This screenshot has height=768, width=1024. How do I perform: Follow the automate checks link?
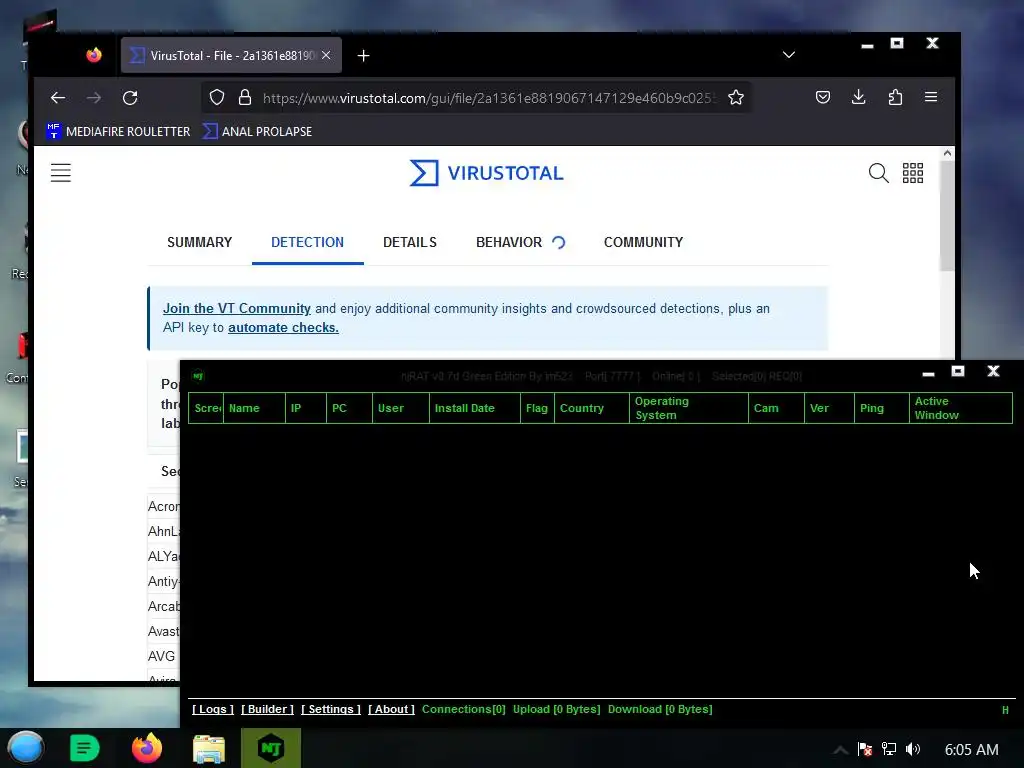click(x=283, y=328)
